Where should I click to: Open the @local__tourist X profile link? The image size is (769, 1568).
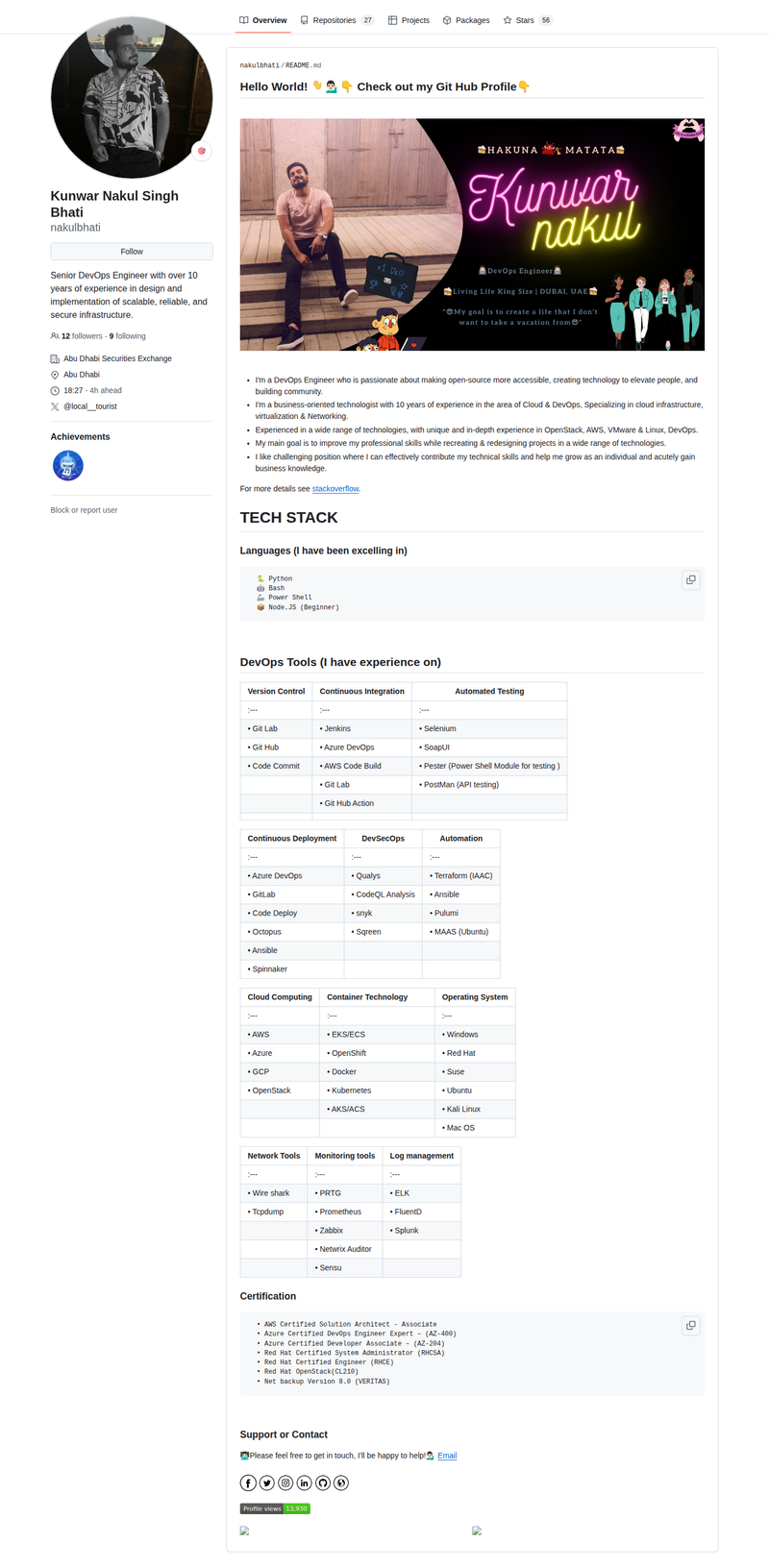pos(90,406)
